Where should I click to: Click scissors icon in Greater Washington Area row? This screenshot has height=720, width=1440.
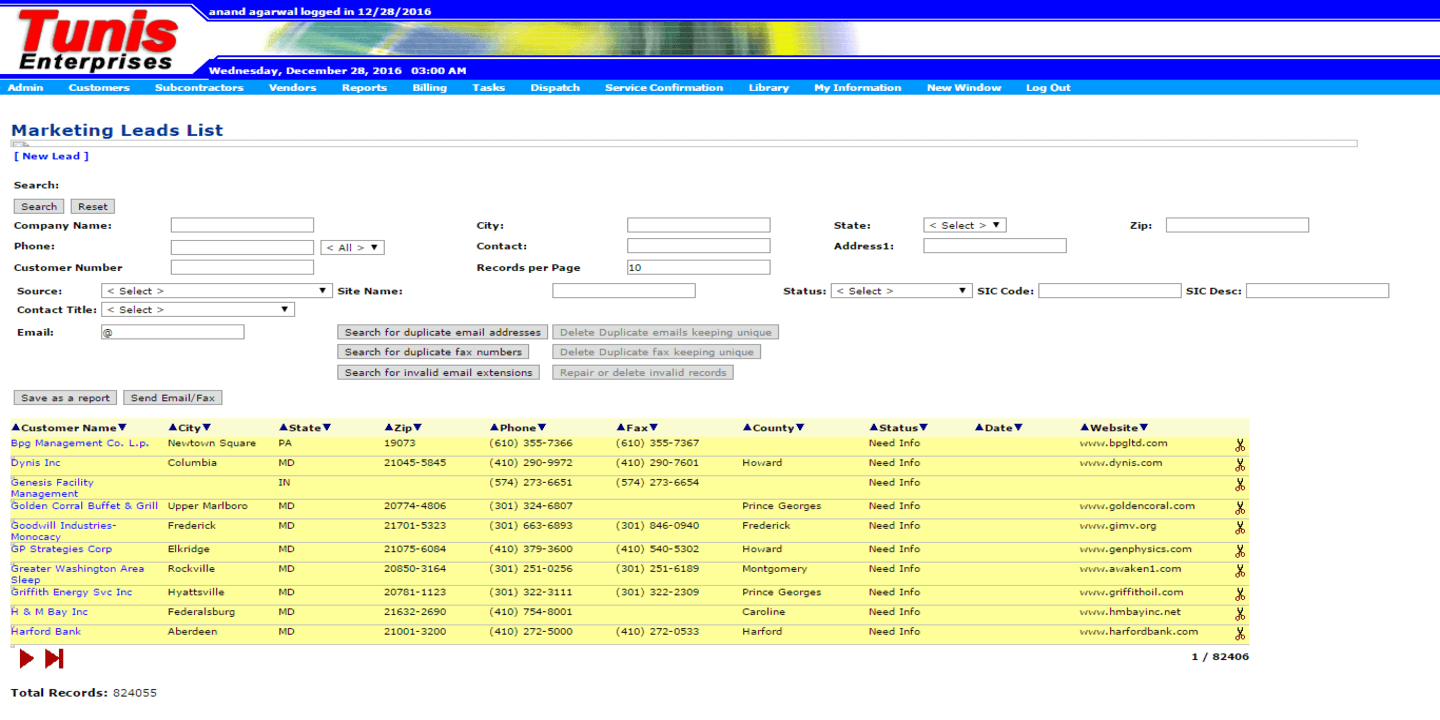coord(1240,571)
